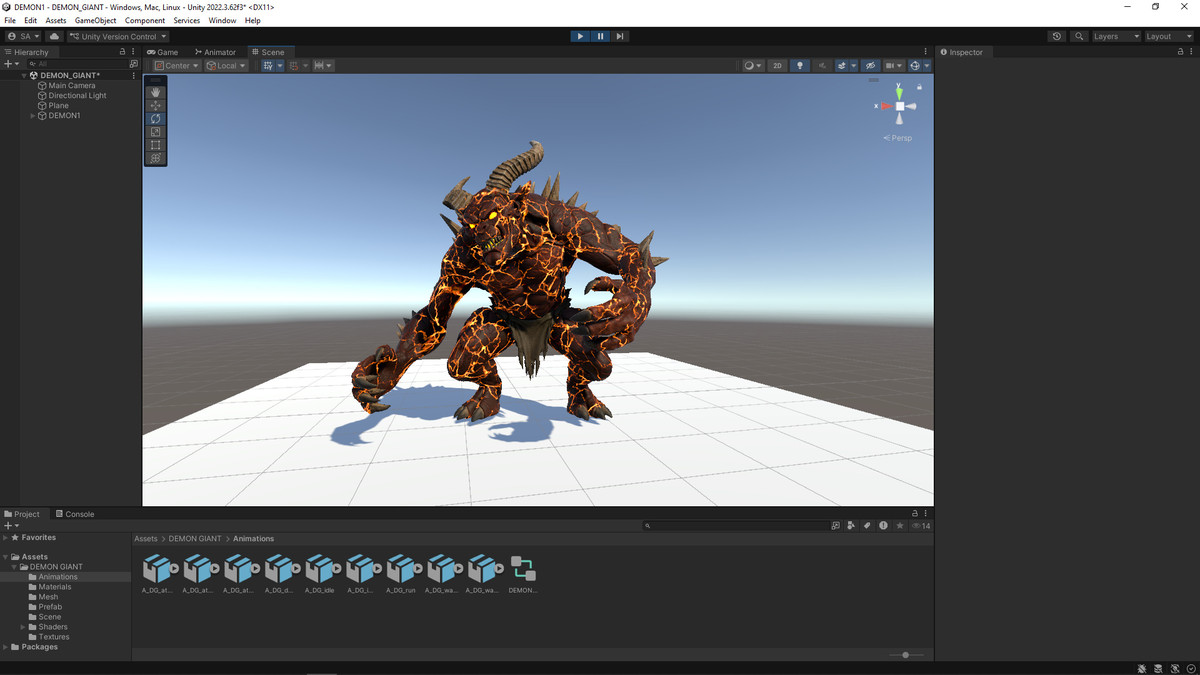1200x675 pixels.
Task: Select the Rect transform tool
Action: (155, 145)
